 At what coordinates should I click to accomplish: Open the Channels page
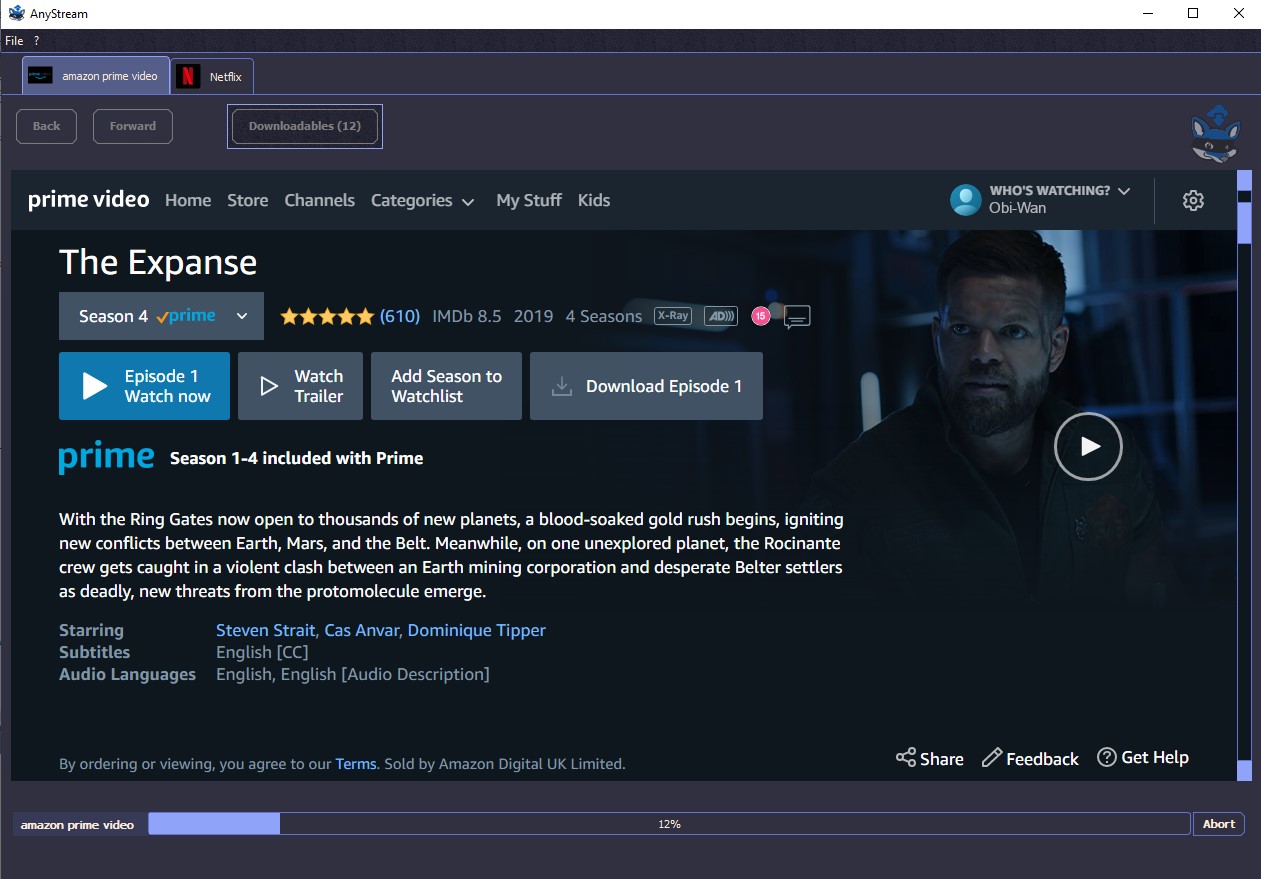tap(319, 200)
